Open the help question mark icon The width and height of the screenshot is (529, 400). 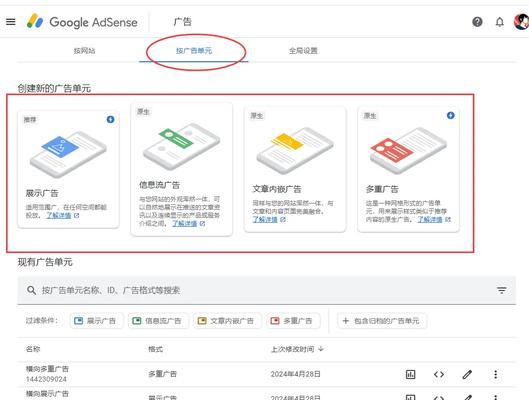477,22
